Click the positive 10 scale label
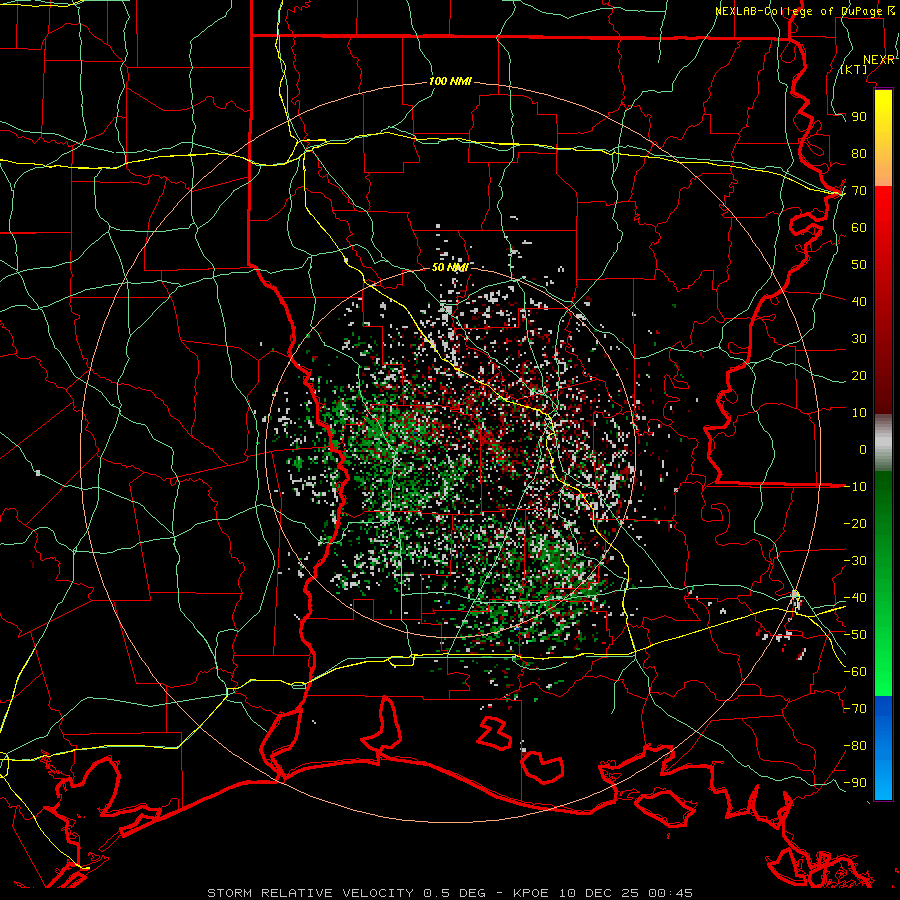This screenshot has height=900, width=900. 859,413
